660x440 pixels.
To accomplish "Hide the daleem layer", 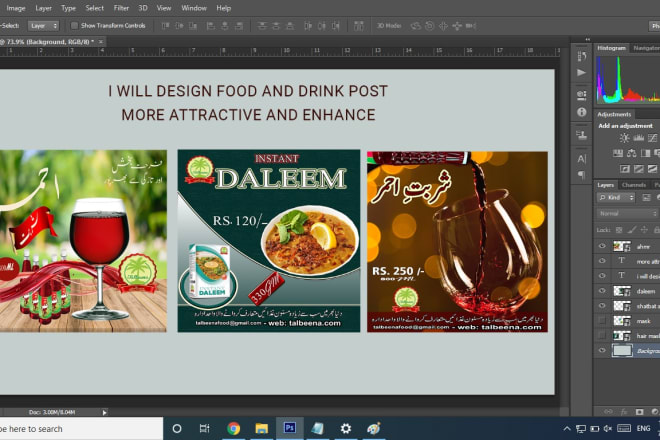I will tap(602, 291).
